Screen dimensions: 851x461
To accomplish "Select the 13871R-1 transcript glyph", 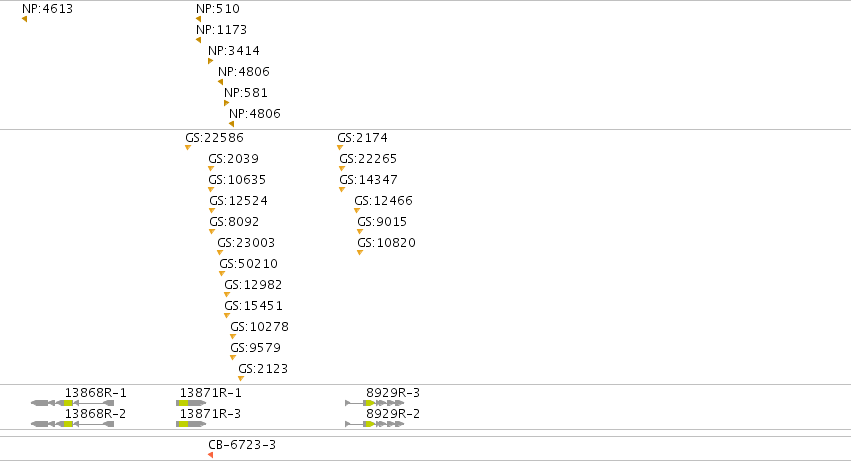I will click(191, 403).
